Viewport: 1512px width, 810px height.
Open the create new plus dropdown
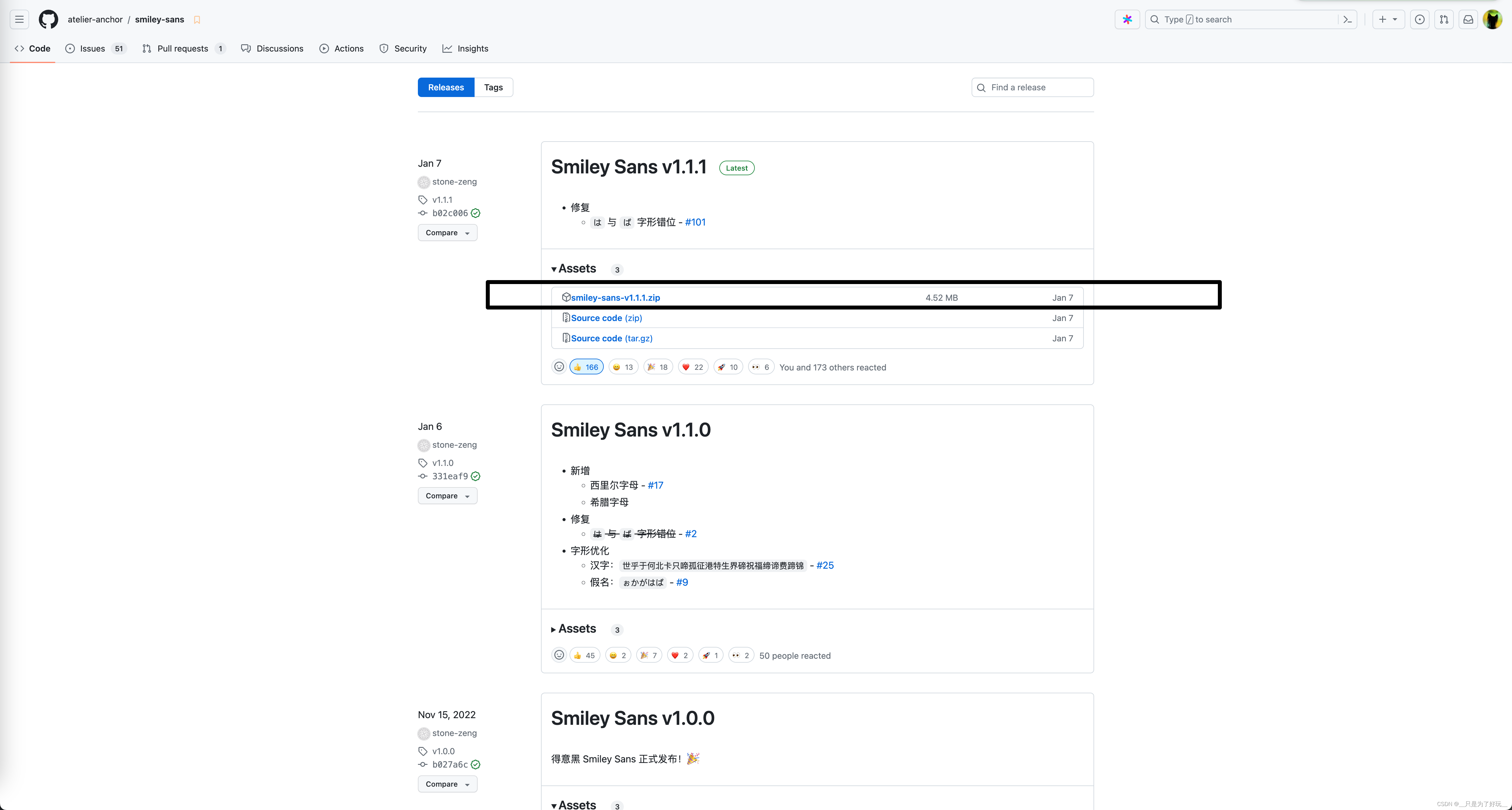click(1388, 19)
